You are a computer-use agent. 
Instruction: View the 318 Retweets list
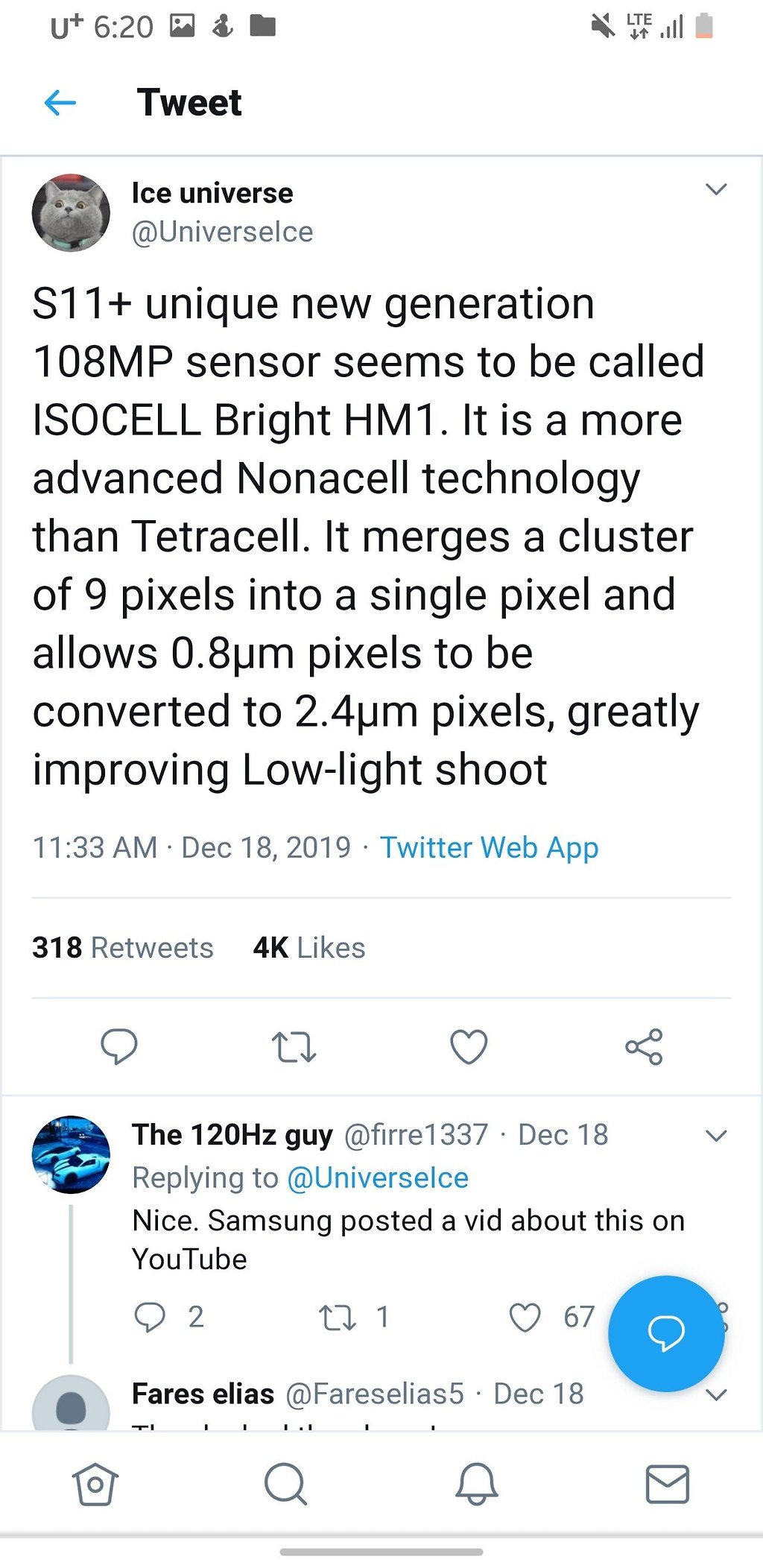123,948
